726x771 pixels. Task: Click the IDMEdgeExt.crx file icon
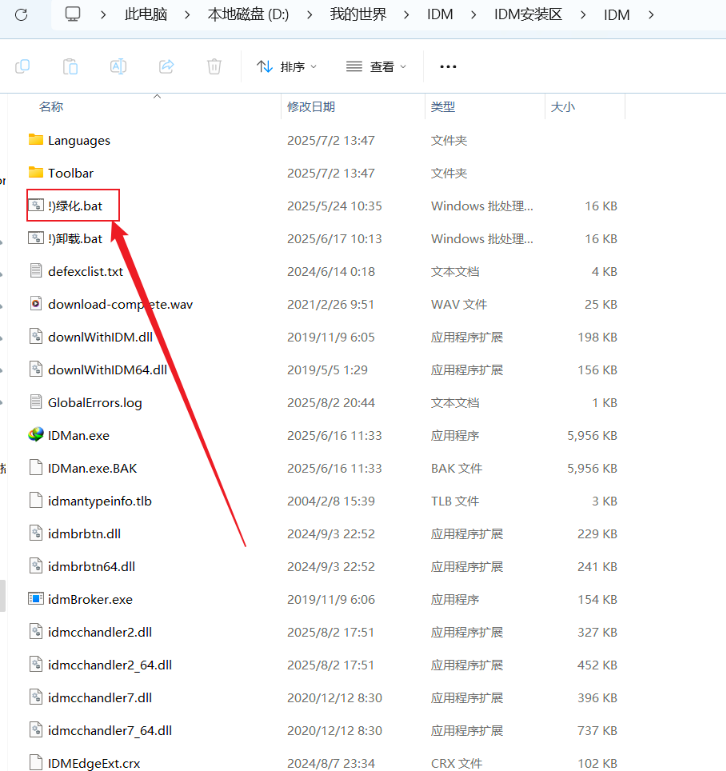tap(36, 763)
